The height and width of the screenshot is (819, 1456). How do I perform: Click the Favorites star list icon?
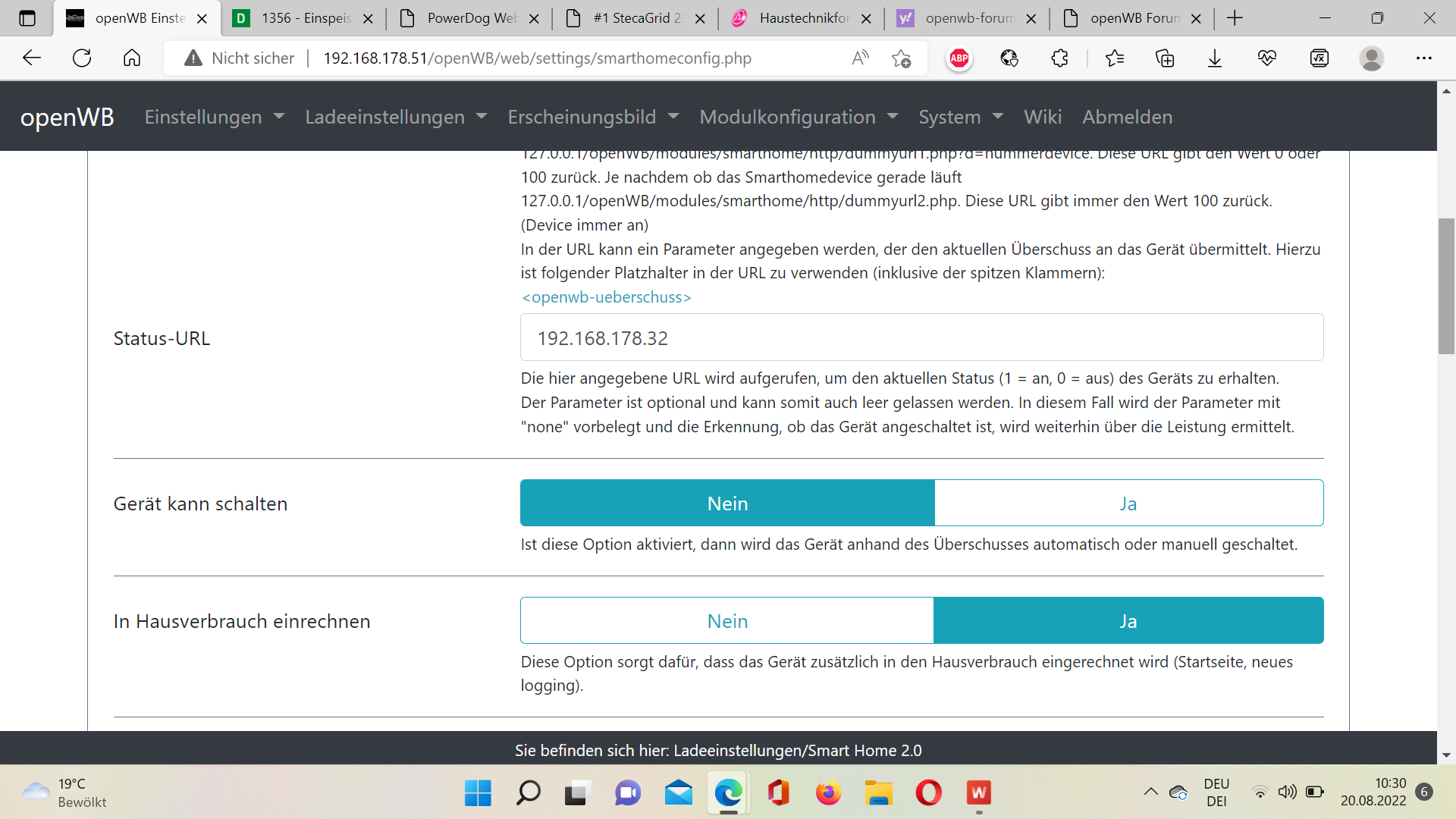(x=1114, y=58)
